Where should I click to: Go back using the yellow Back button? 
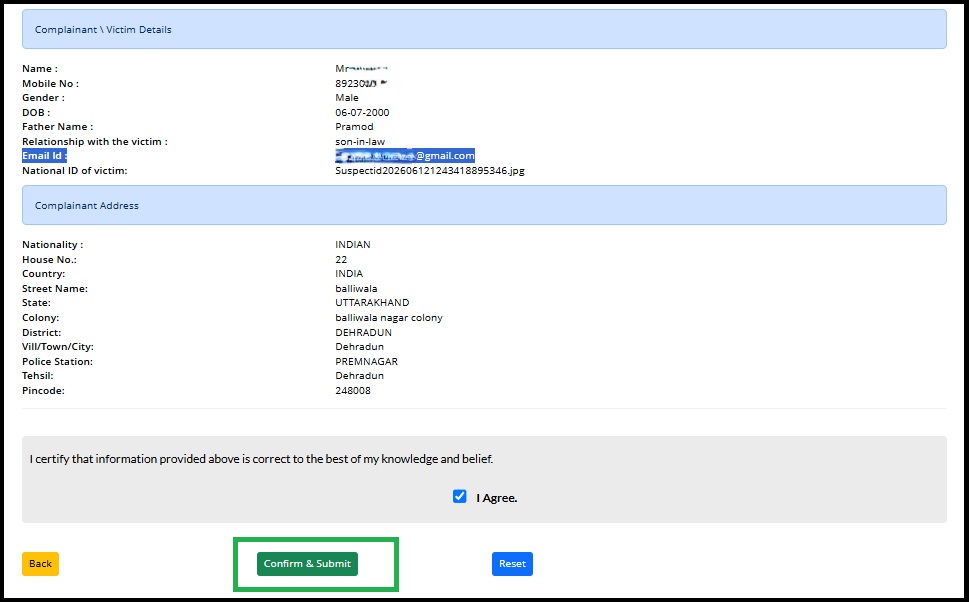tap(40, 564)
